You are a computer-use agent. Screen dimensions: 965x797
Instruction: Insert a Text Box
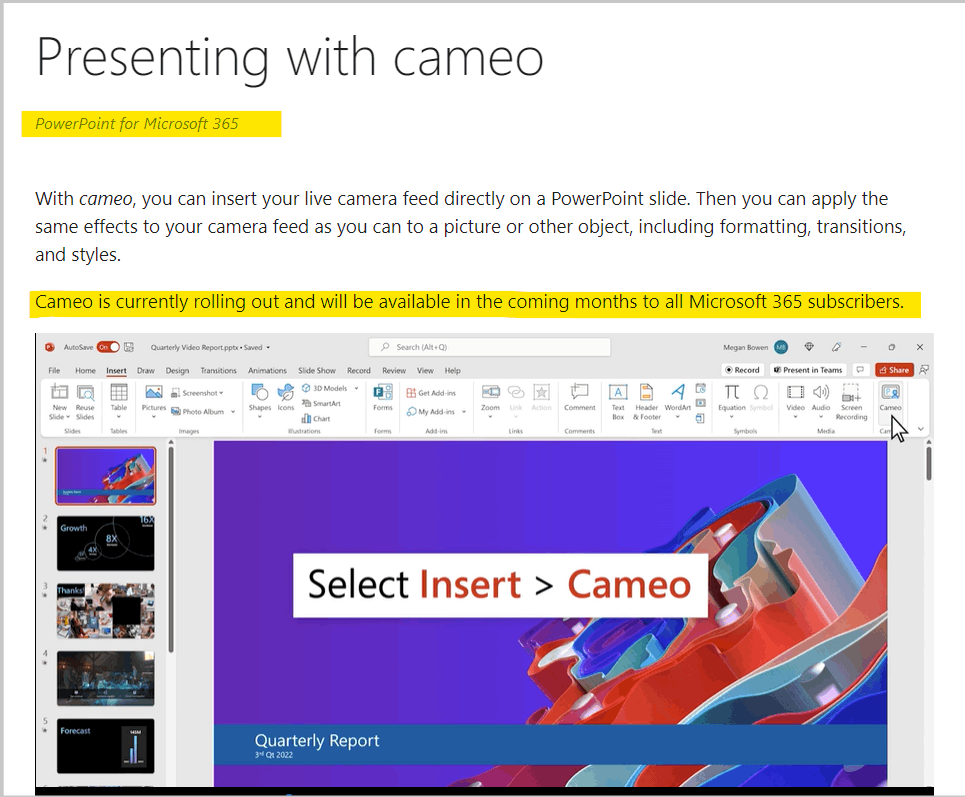click(618, 398)
